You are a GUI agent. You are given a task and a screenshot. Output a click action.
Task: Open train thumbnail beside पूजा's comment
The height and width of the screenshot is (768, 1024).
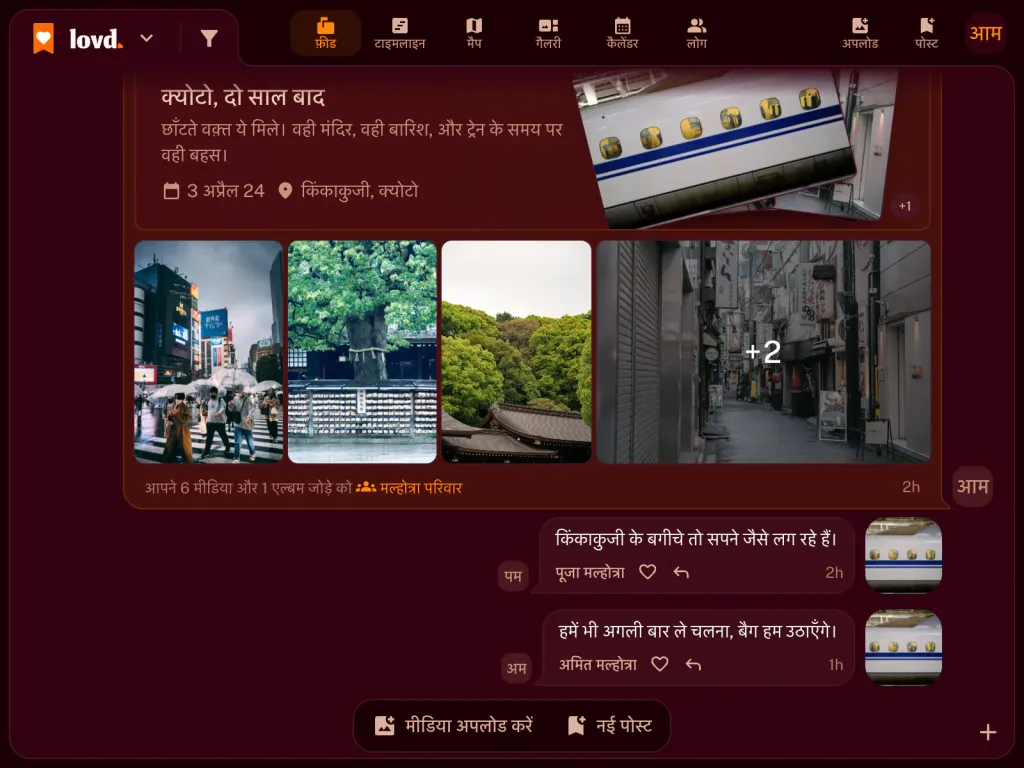click(x=903, y=555)
